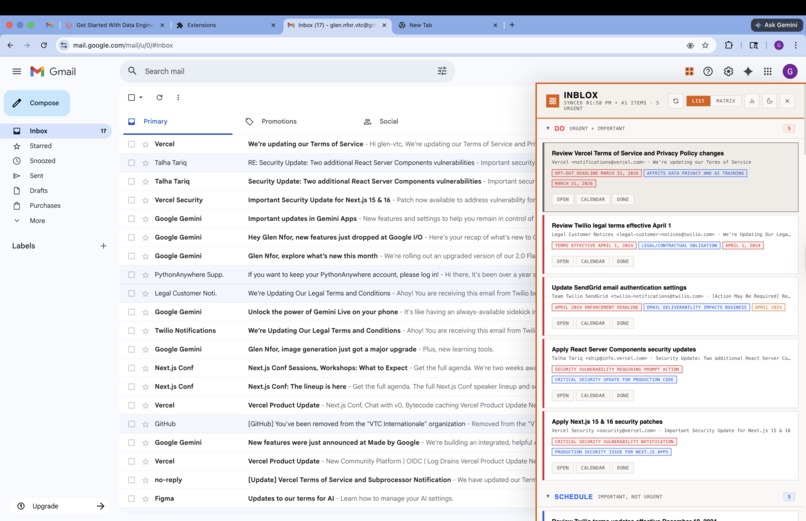This screenshot has width=806, height=521.
Task: Open Chrome three-dot menu
Action: 796,45
